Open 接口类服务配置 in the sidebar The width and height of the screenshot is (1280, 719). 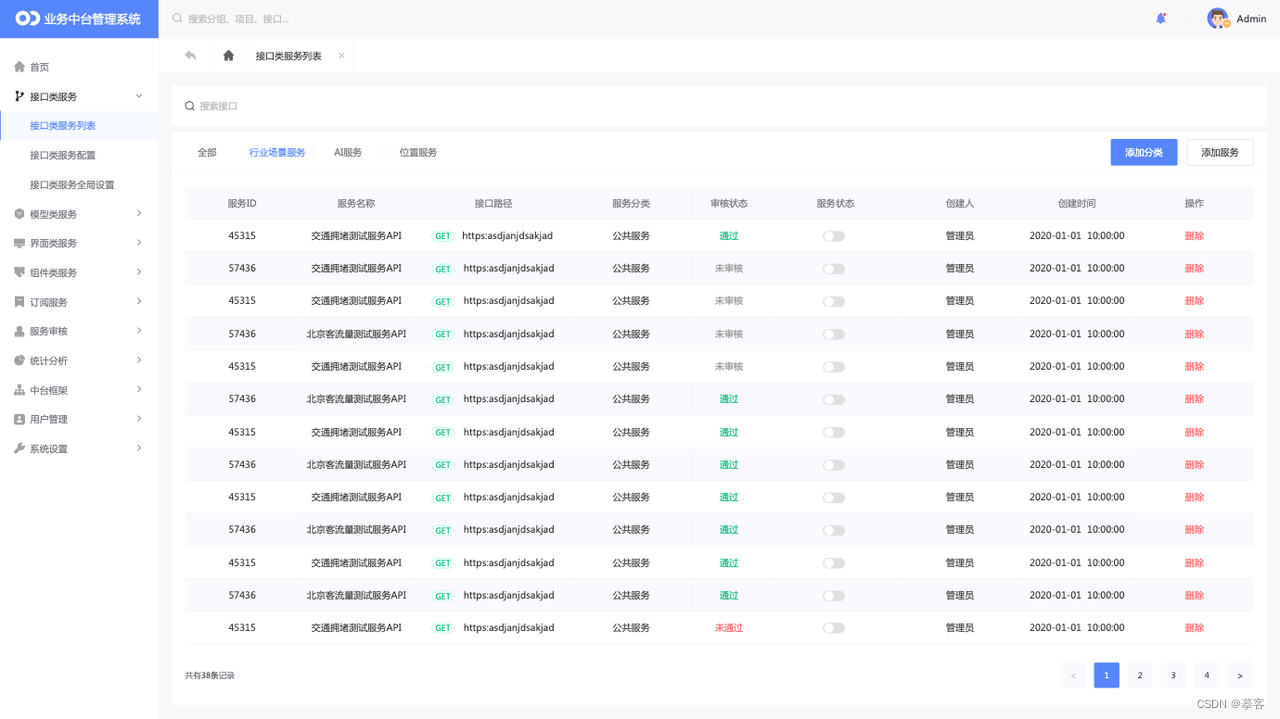coord(63,155)
